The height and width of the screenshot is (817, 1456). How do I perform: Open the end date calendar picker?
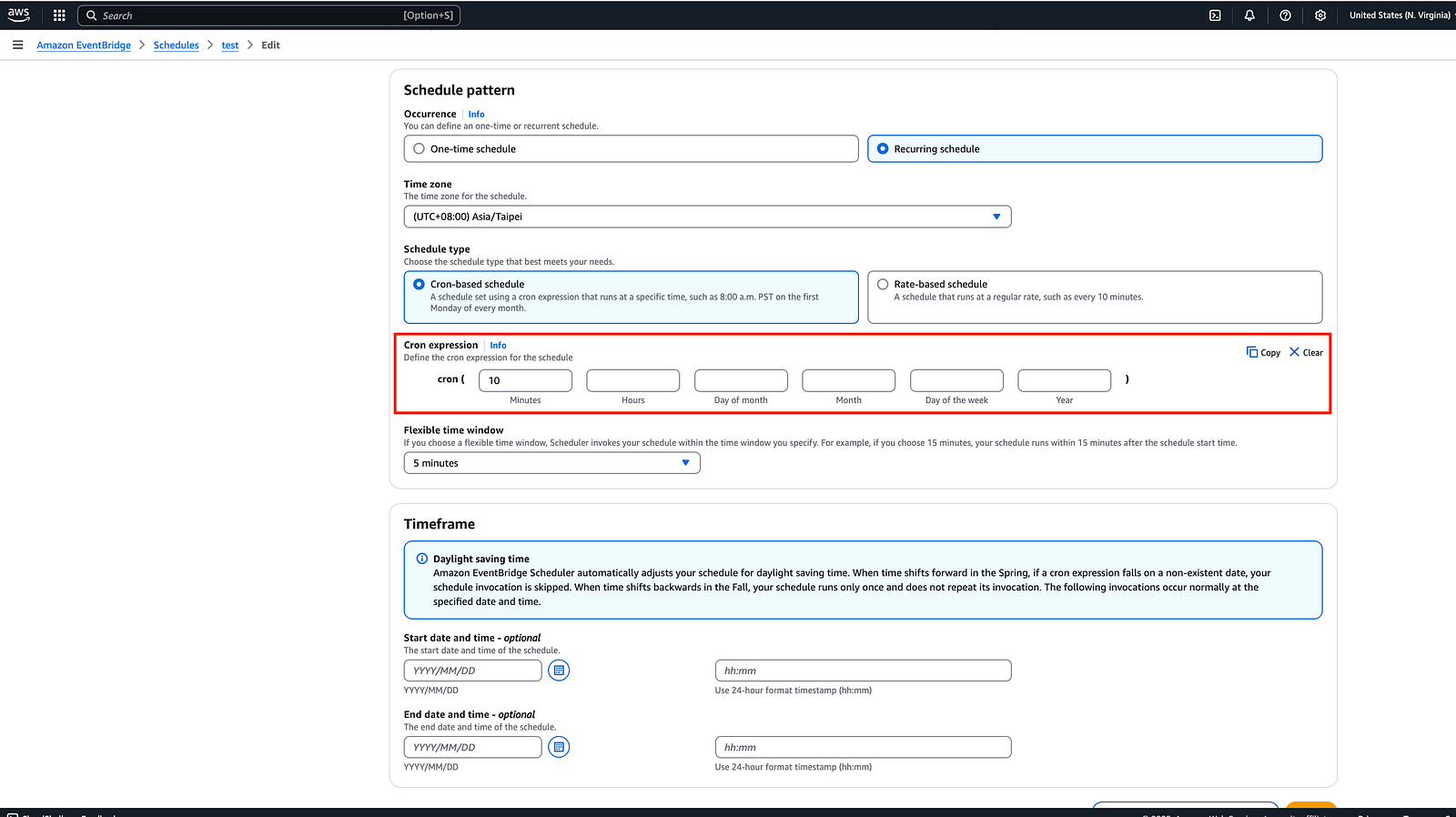click(559, 747)
